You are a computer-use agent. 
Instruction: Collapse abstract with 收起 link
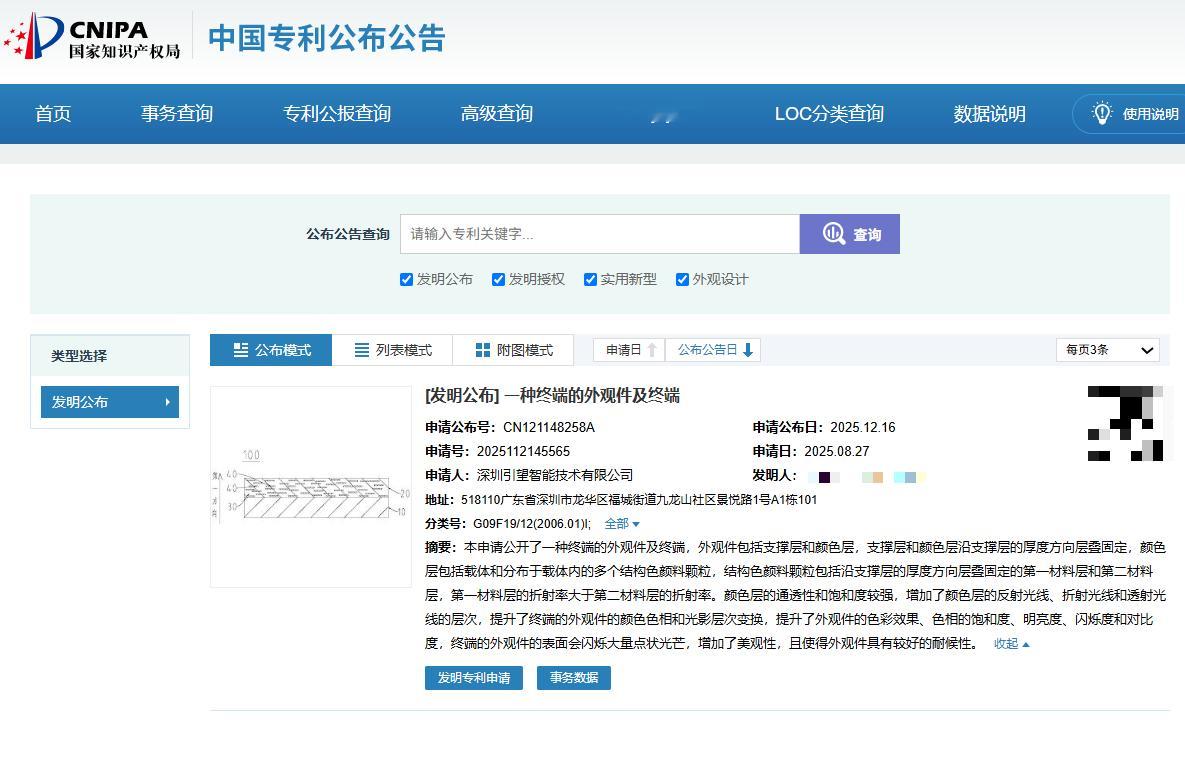tap(1011, 643)
